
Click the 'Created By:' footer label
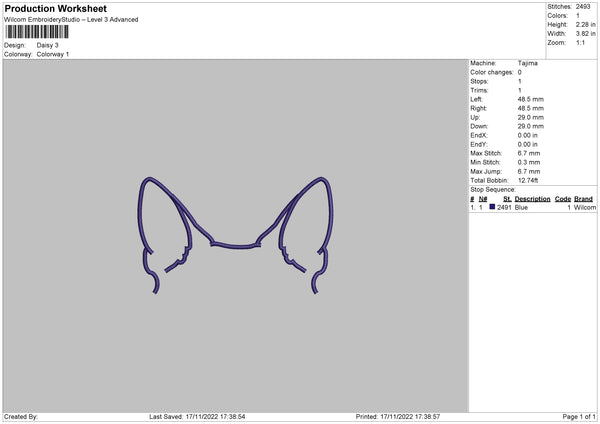(21, 417)
